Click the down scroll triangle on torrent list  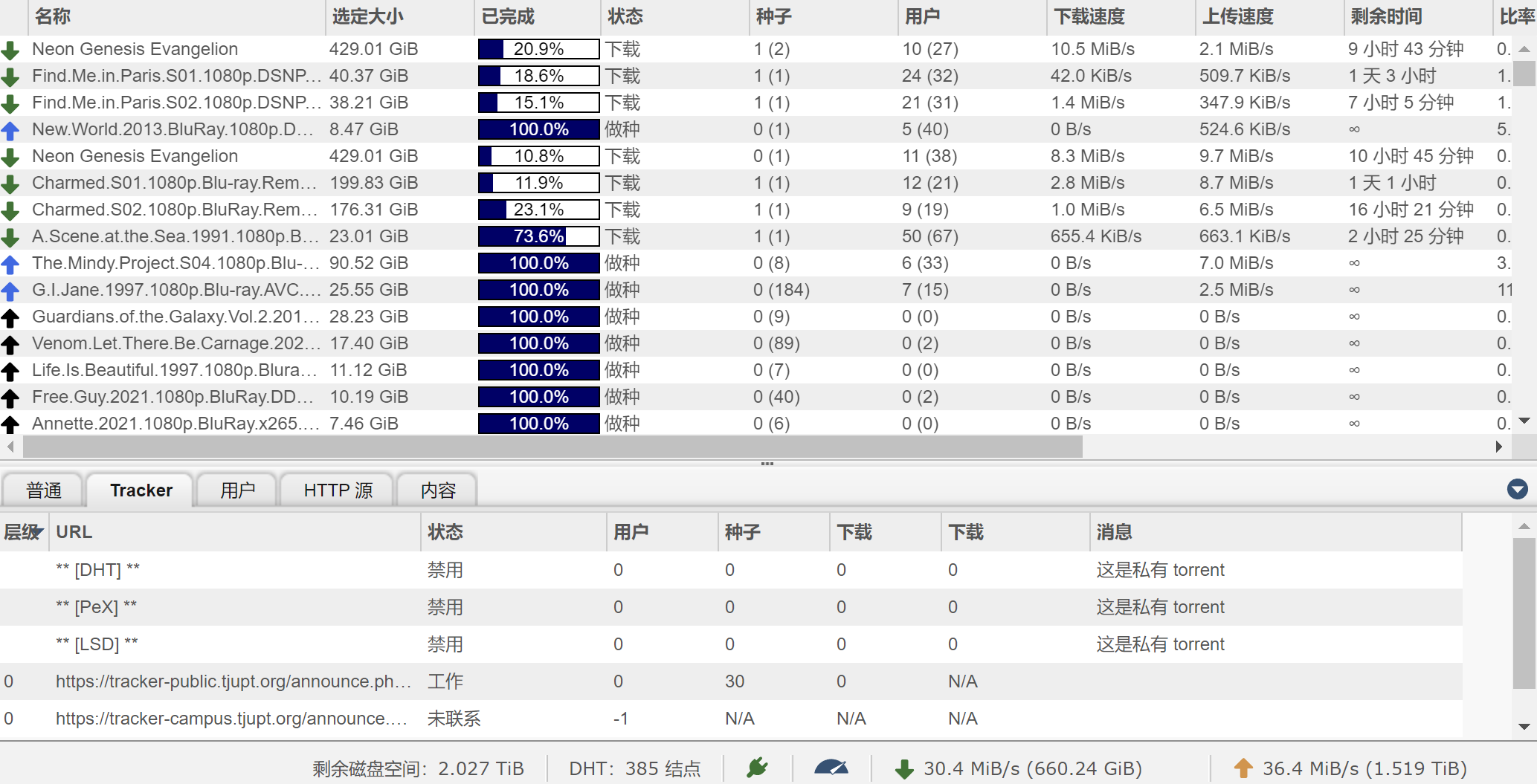[1525, 421]
